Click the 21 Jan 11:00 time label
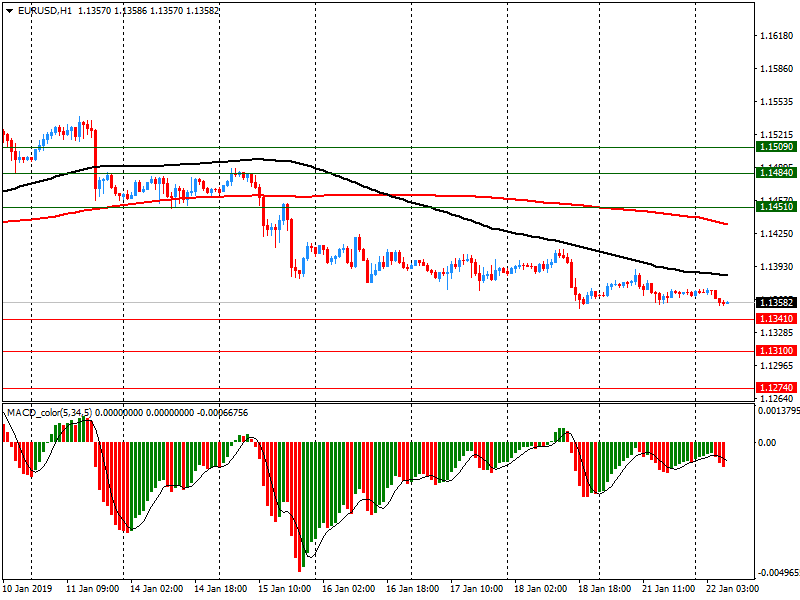The height and width of the screenshot is (600, 800). 669,589
